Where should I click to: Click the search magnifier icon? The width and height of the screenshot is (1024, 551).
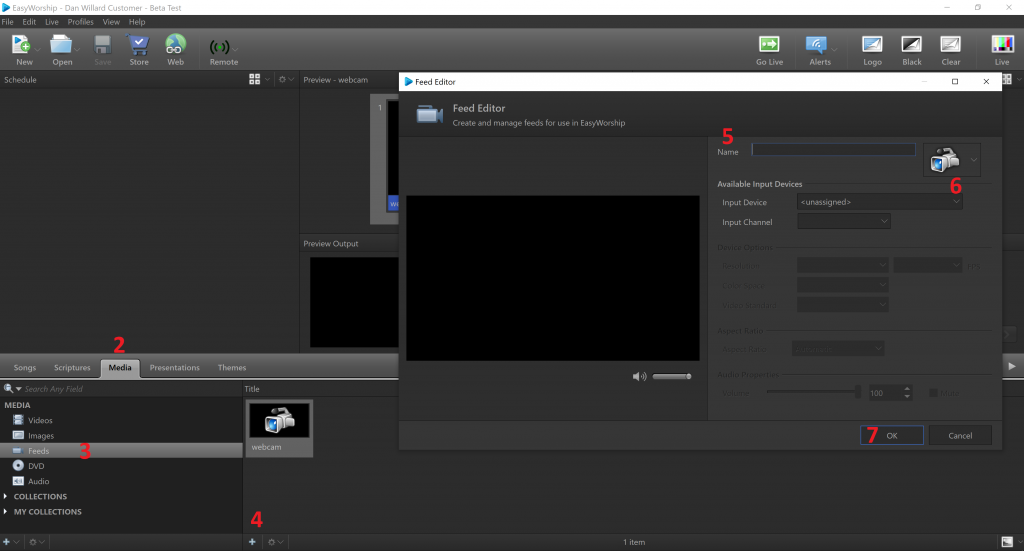click(8, 388)
